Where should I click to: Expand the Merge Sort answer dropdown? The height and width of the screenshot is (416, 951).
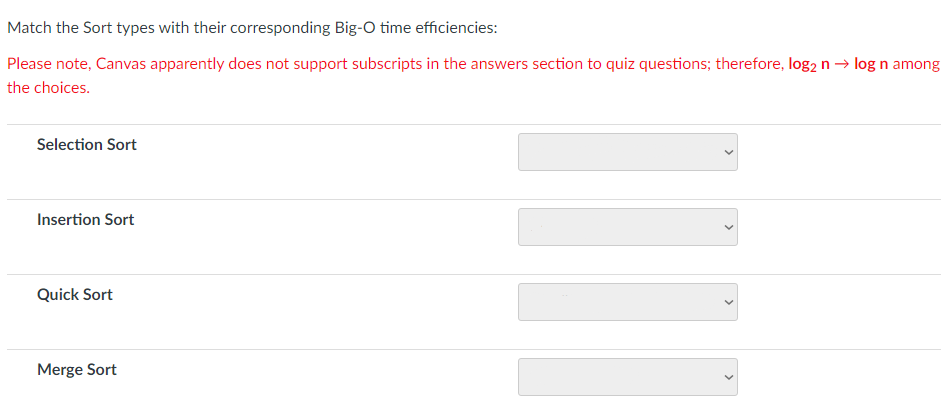(627, 377)
